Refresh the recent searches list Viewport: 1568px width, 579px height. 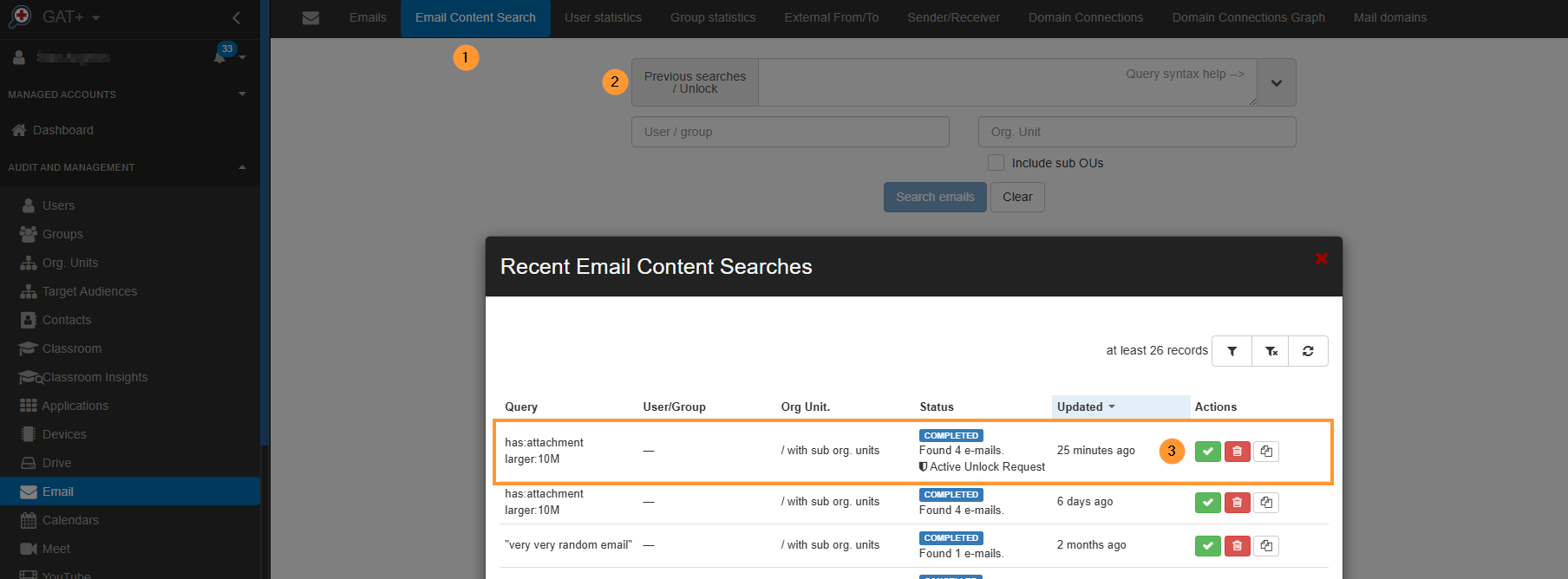(x=1308, y=351)
